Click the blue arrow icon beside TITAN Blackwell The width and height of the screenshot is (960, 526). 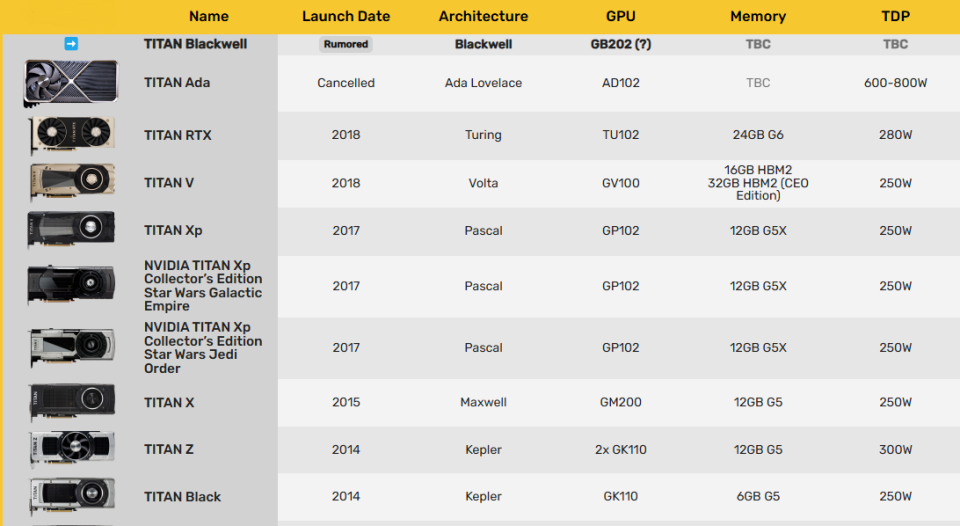tap(71, 43)
